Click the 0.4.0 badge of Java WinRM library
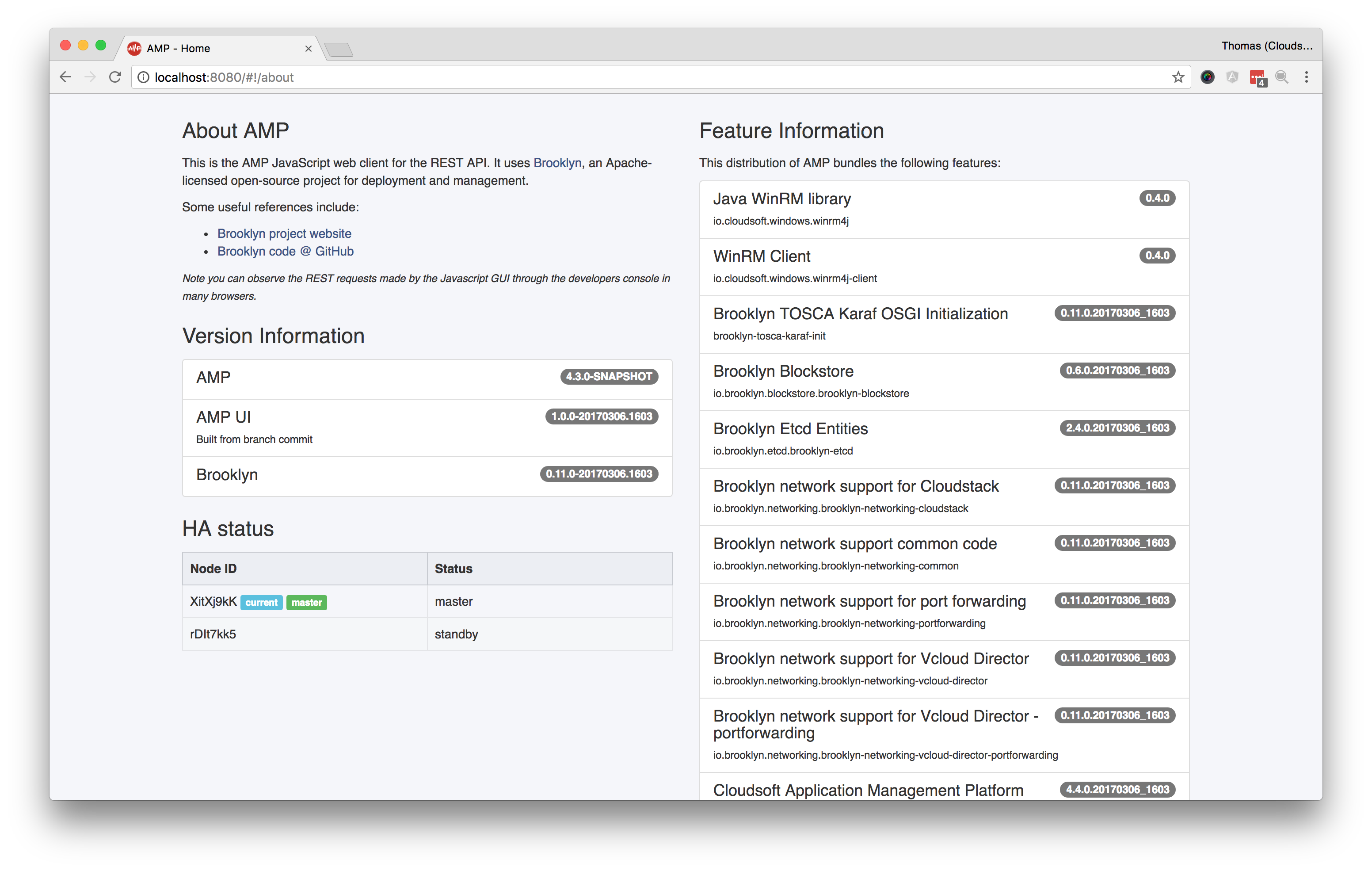 pos(1157,199)
